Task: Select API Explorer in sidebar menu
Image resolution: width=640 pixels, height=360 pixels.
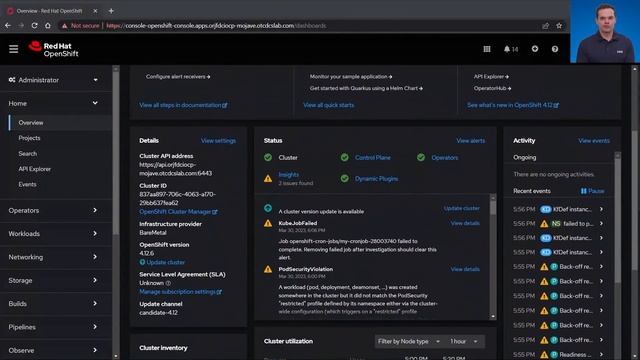Action: [x=35, y=169]
